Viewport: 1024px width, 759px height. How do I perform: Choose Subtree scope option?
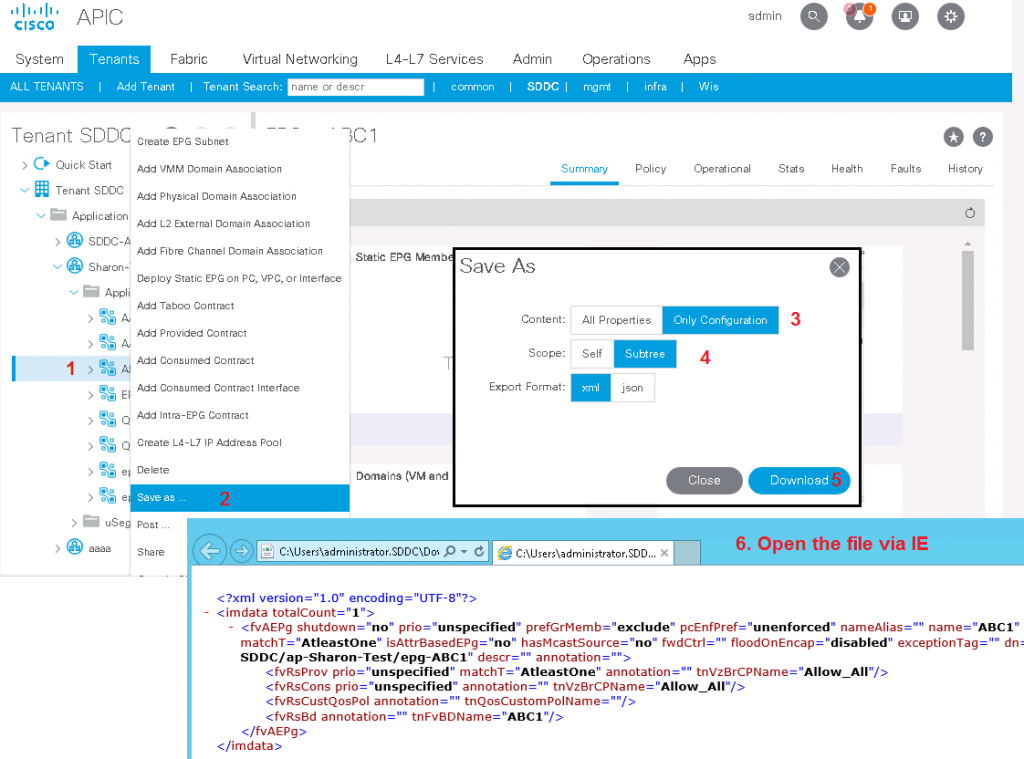click(645, 354)
